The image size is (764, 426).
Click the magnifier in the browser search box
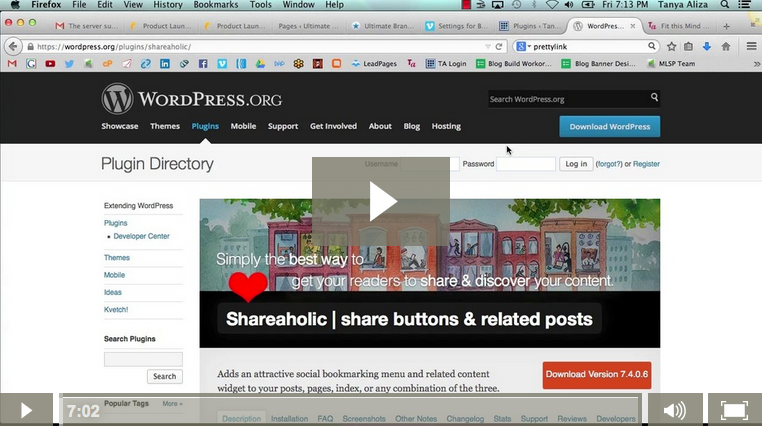(x=651, y=46)
